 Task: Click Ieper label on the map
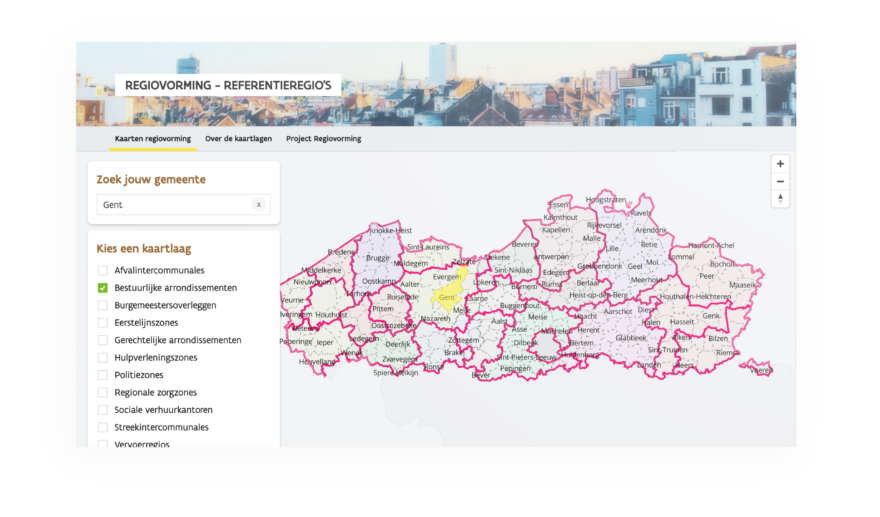point(325,342)
